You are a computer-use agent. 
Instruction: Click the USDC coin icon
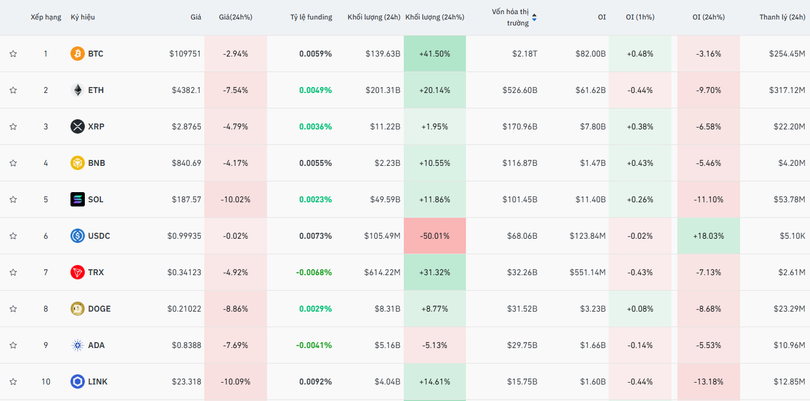coord(77,236)
